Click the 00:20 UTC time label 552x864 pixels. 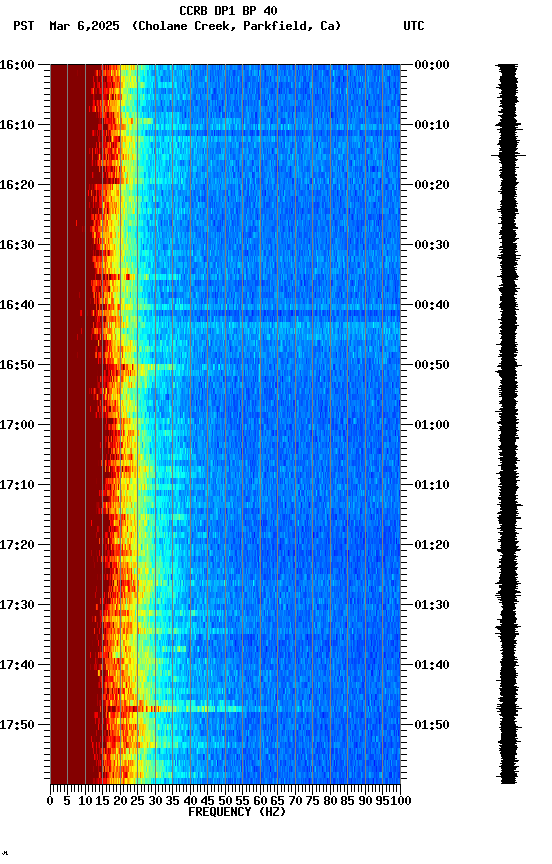click(x=432, y=185)
